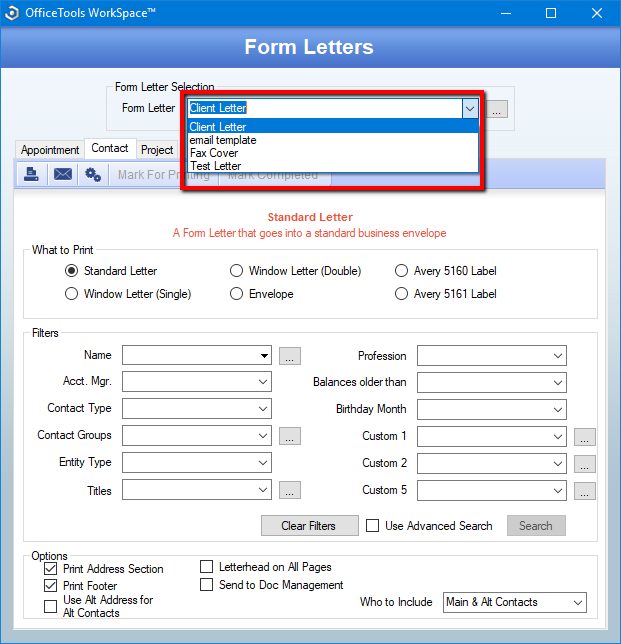
Task: Select email template in dropdown list
Action: click(x=333, y=140)
